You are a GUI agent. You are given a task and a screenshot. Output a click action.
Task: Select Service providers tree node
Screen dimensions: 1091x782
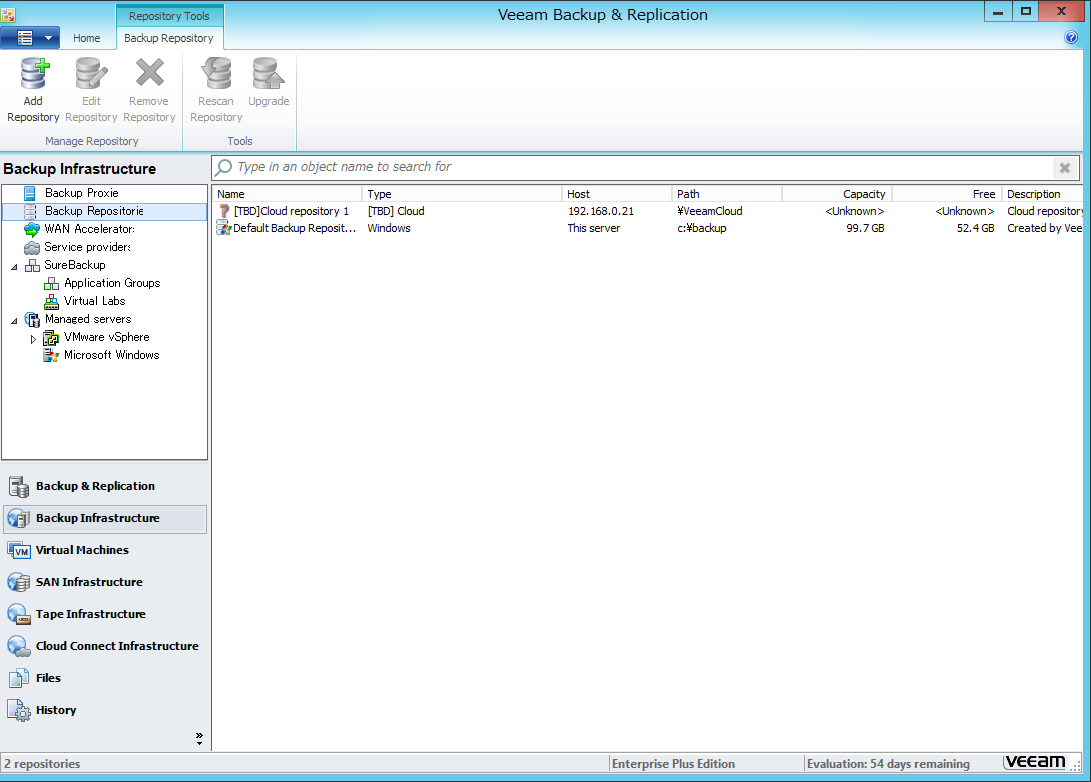(x=87, y=247)
